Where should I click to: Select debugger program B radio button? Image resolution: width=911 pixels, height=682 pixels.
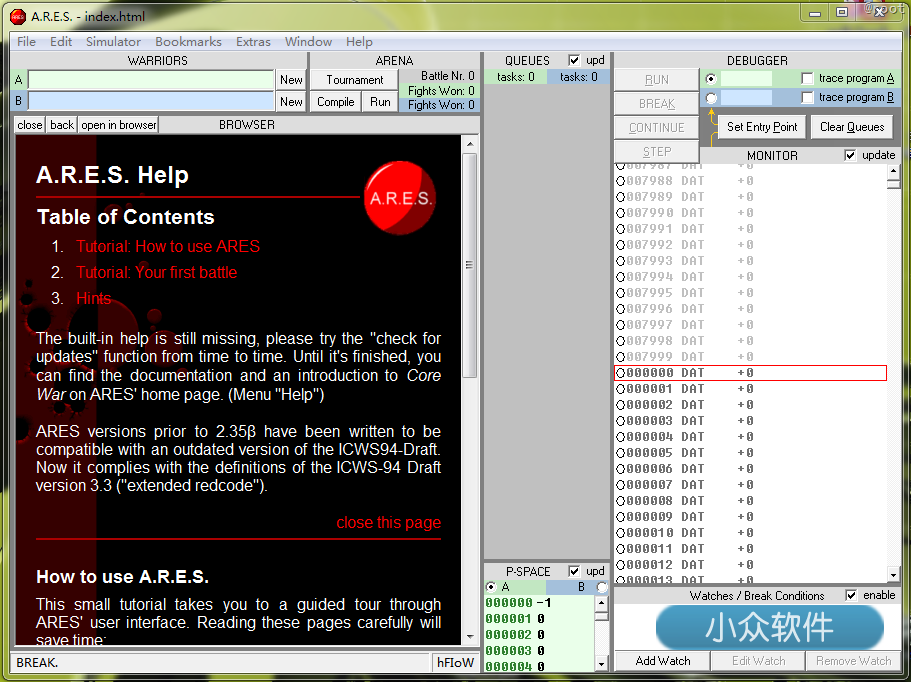[711, 98]
